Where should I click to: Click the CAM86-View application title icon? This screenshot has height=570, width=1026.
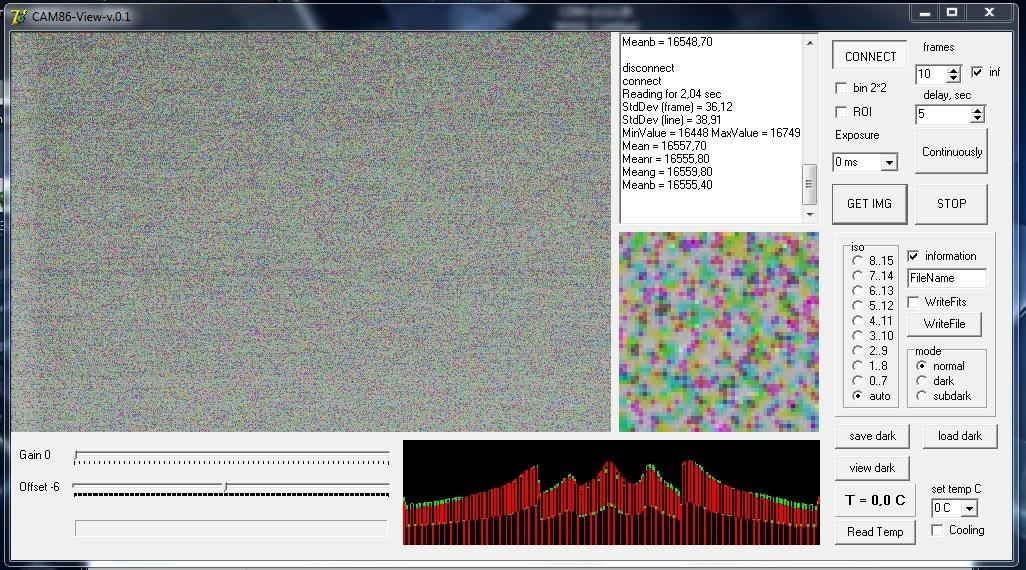[x=19, y=16]
